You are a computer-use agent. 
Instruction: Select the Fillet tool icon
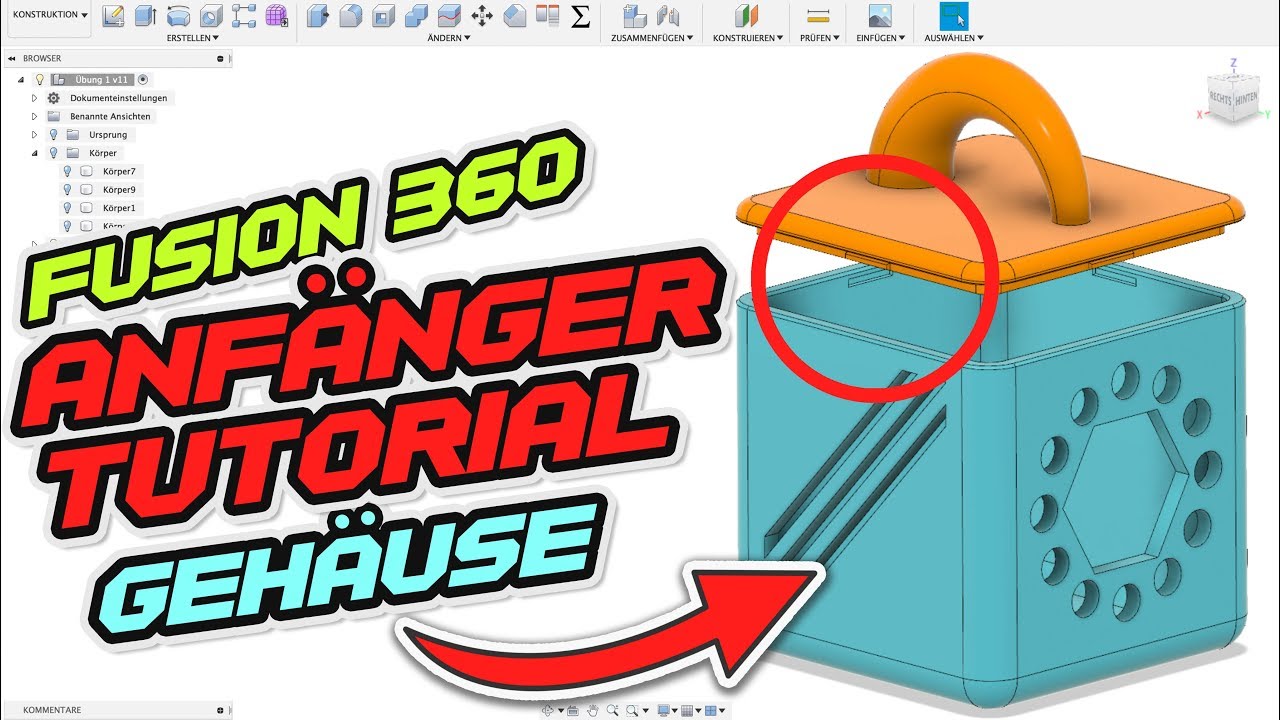[x=350, y=15]
